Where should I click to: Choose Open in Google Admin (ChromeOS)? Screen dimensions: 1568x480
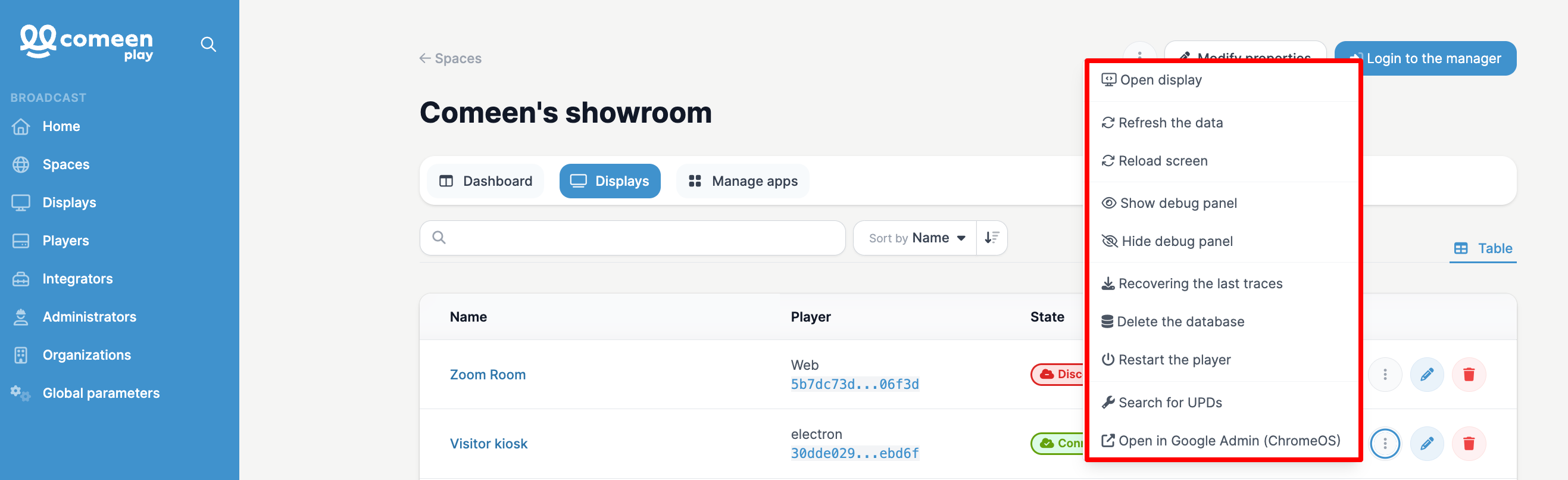1223,441
